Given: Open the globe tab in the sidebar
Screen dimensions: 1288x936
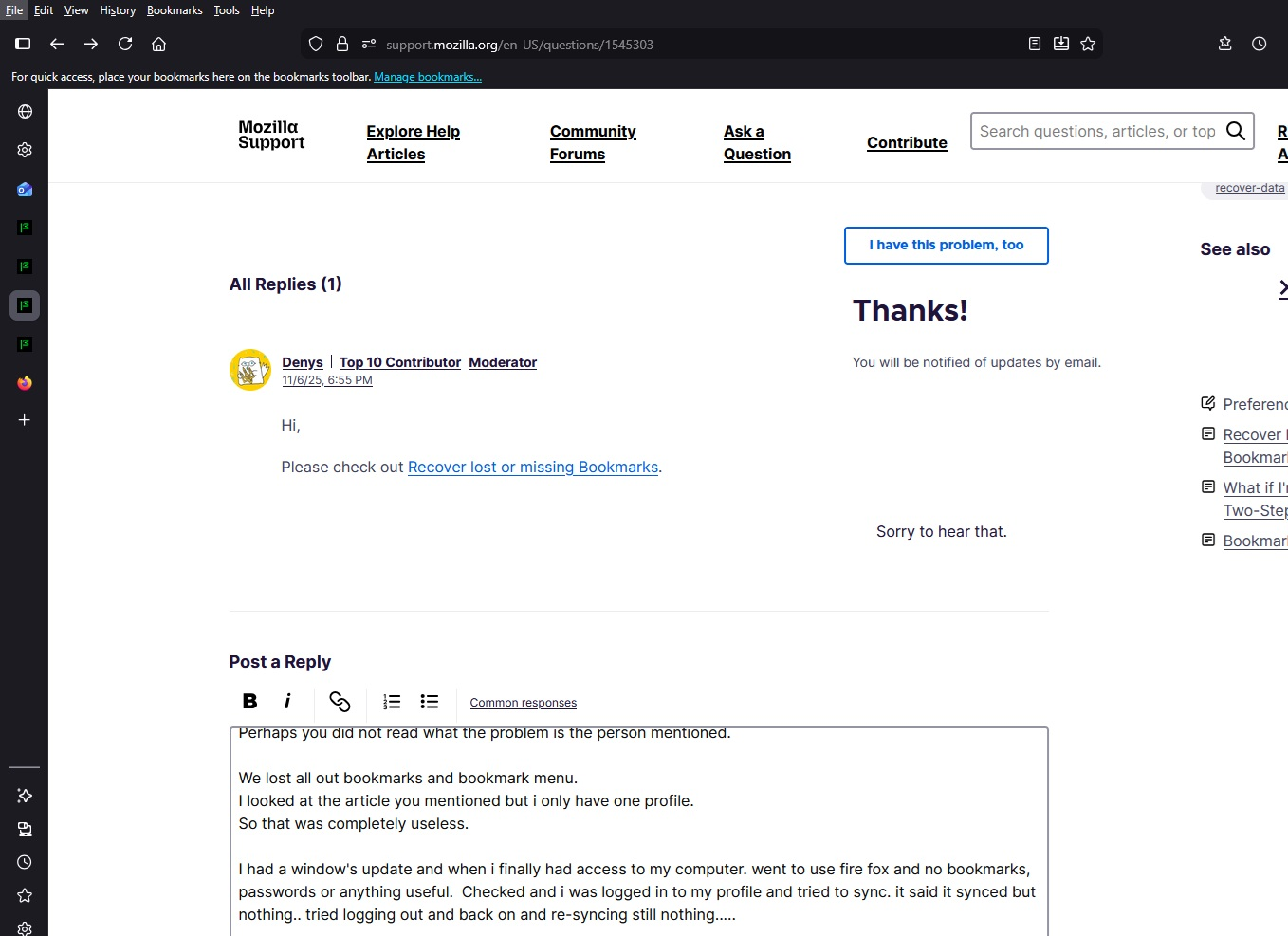Looking at the screenshot, I should 25,111.
